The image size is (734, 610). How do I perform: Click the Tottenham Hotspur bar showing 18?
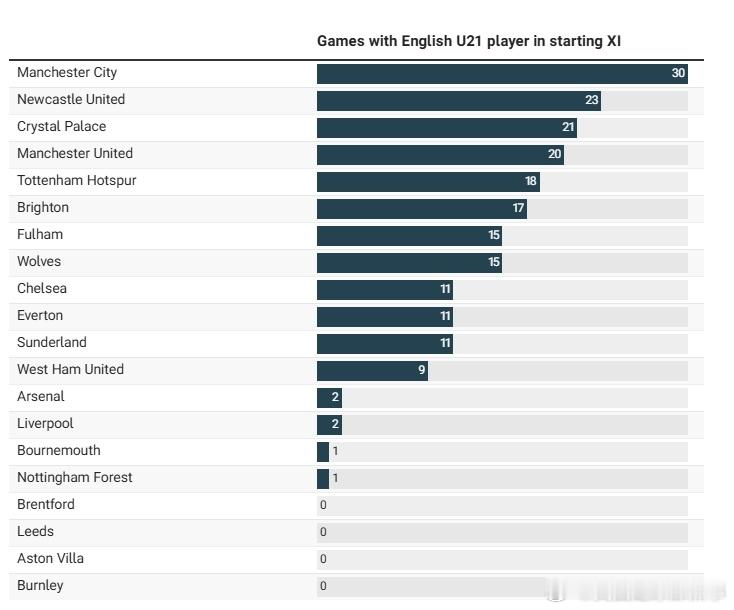point(428,182)
